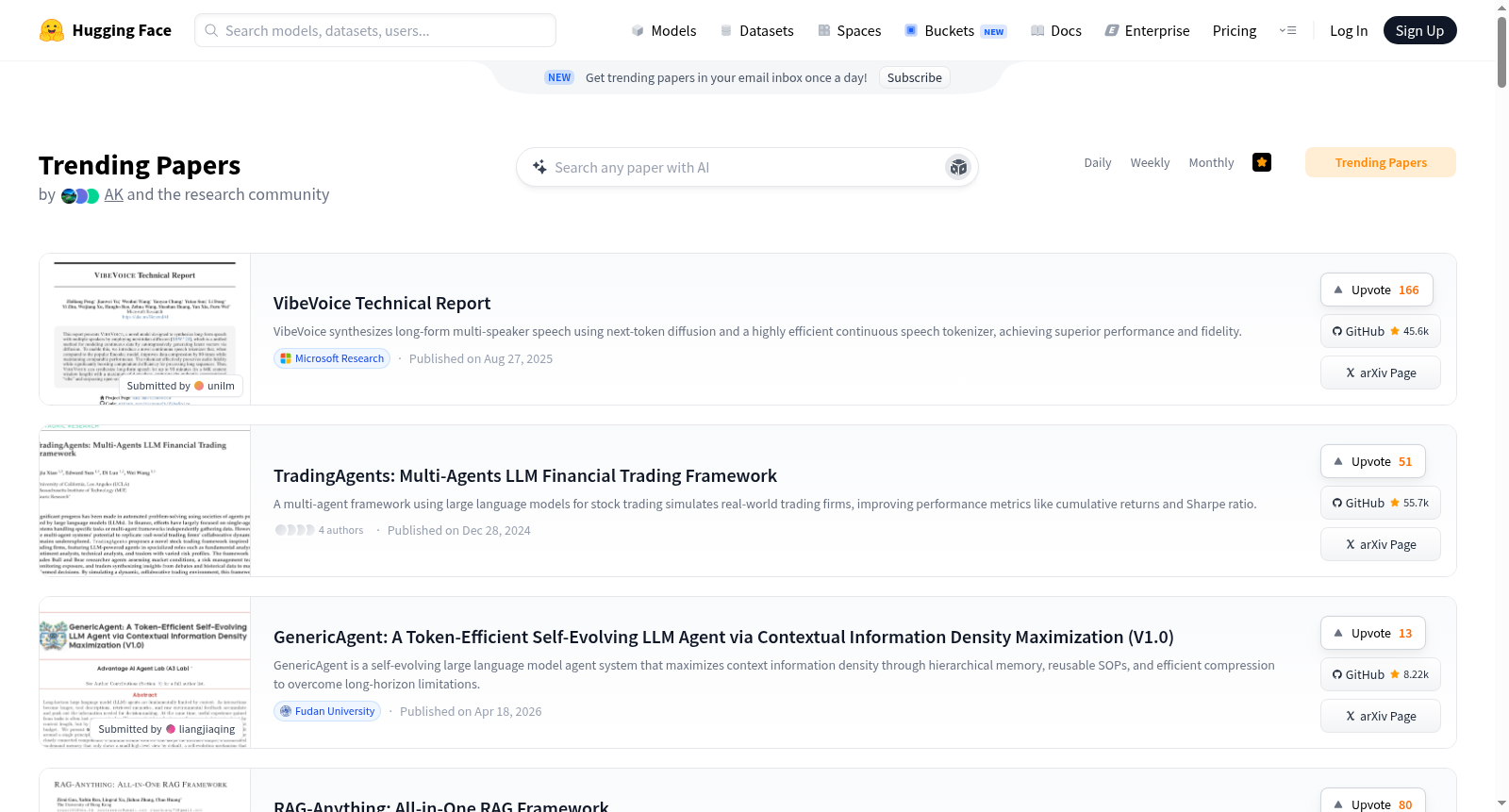Open arXiv Page for GenericAgent

pyautogui.click(x=1381, y=716)
